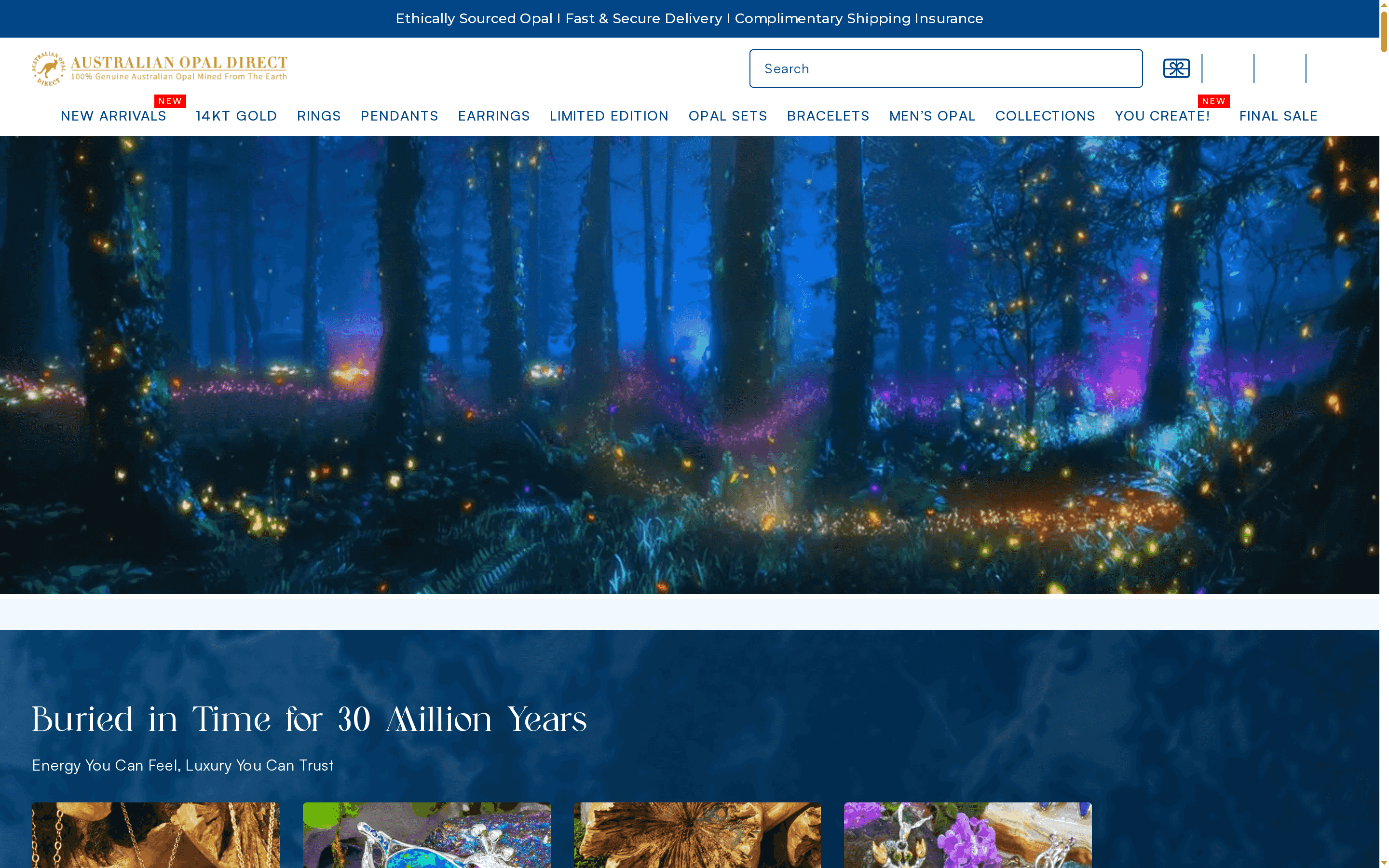Screen dimensions: 1389x868
Task: Open the NEW ARRIVALS menu
Action: pos(113,115)
